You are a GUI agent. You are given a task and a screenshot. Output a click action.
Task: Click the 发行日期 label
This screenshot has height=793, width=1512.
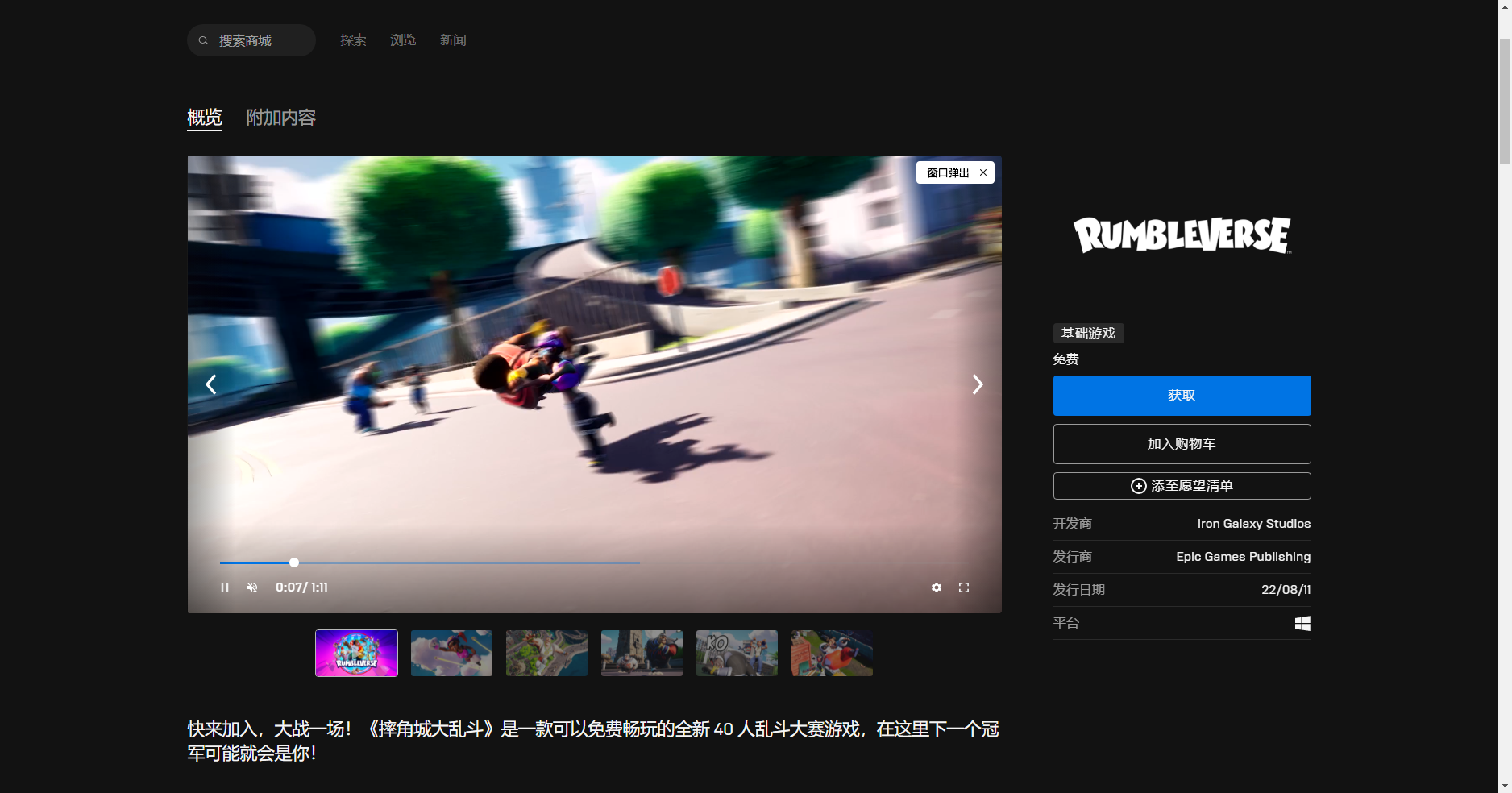point(1078,590)
